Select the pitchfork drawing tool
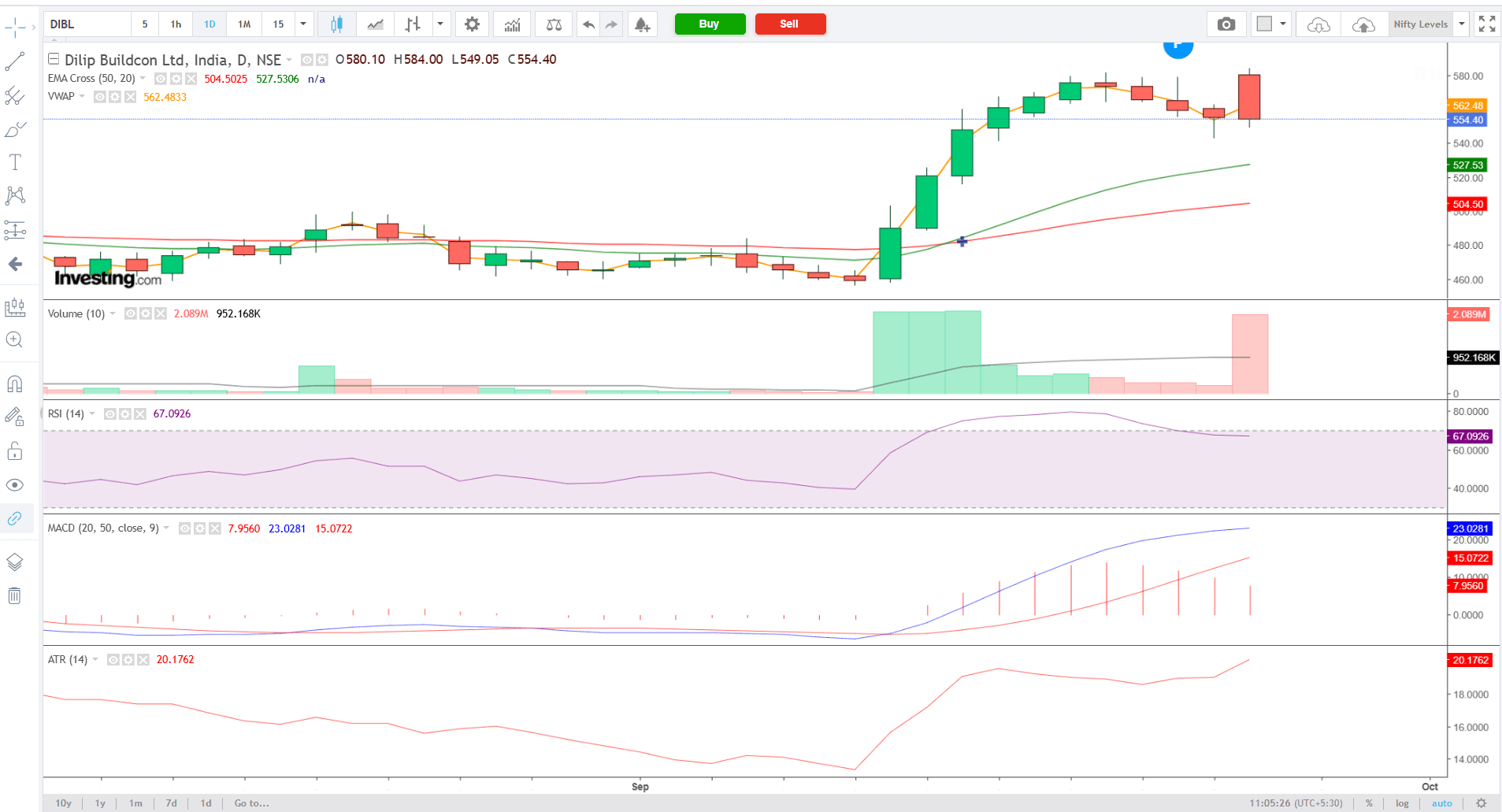Viewport: 1502px width, 812px height. (15, 95)
